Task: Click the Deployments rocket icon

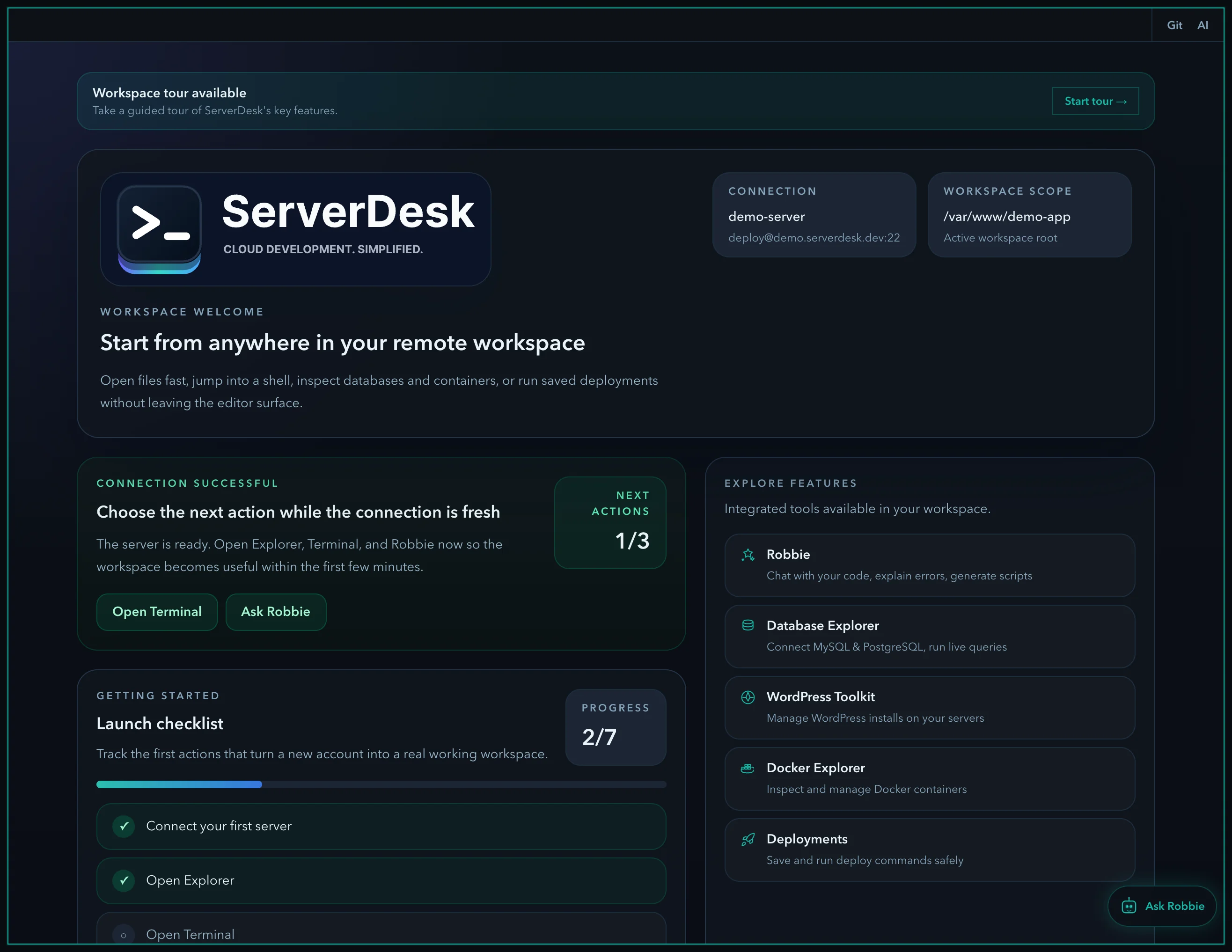Action: 748,839
